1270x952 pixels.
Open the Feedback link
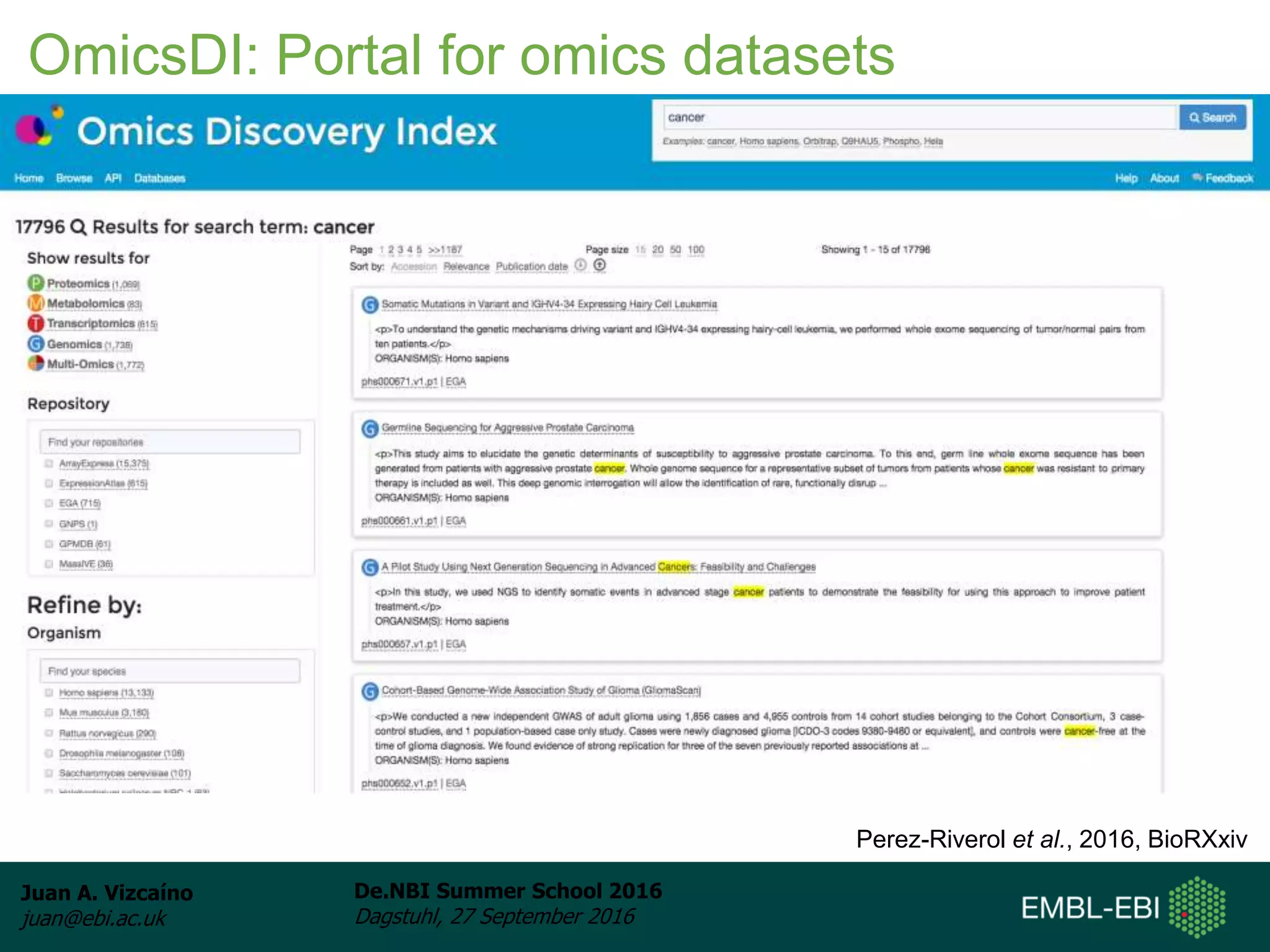point(1223,178)
